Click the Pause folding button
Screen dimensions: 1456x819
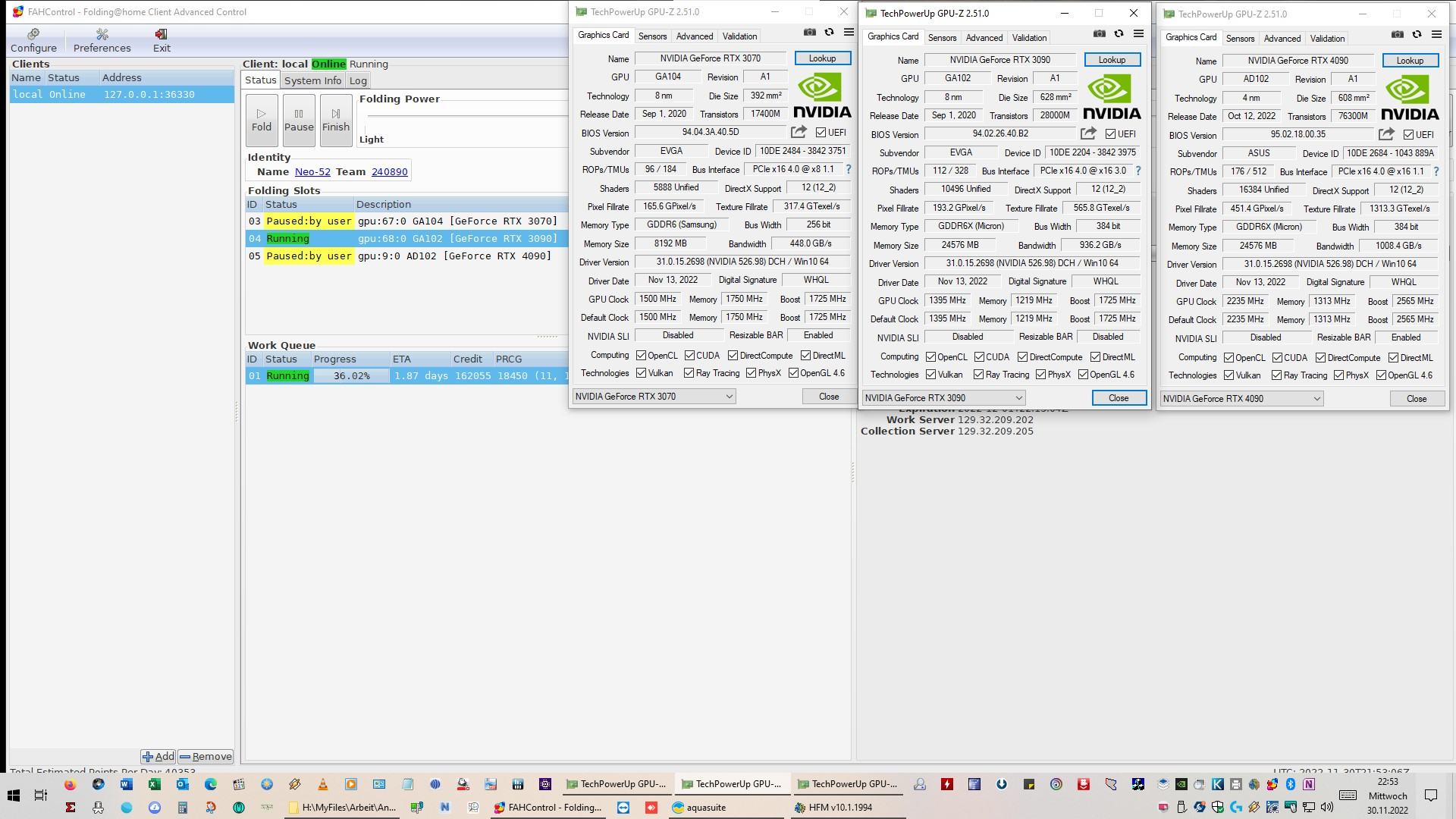coord(299,120)
